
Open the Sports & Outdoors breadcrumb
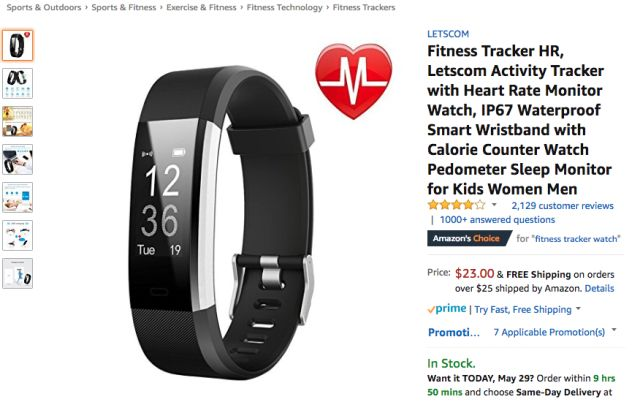(44, 7)
